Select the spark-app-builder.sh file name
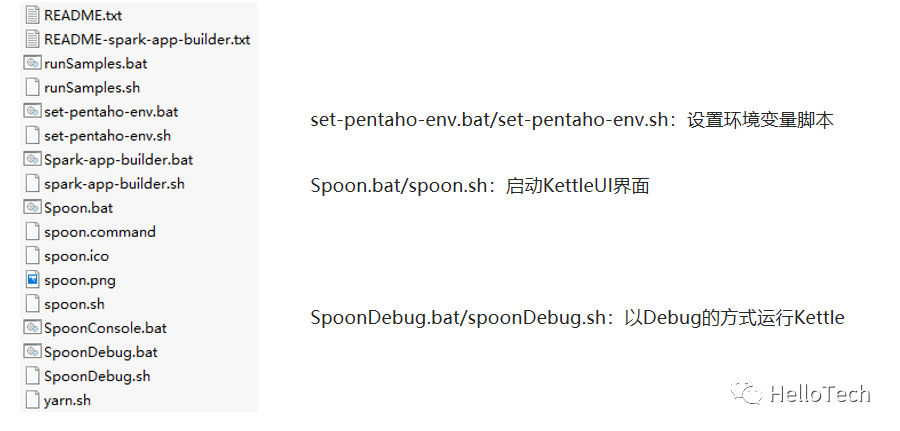This screenshot has height=431, width=900. tap(114, 184)
